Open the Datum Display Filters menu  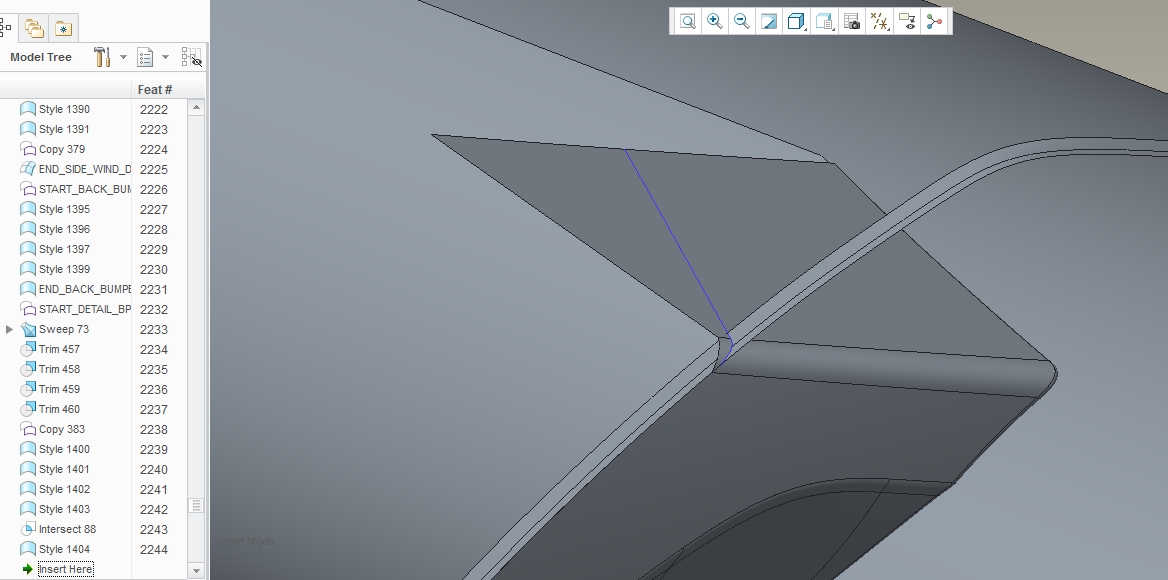(x=880, y=22)
